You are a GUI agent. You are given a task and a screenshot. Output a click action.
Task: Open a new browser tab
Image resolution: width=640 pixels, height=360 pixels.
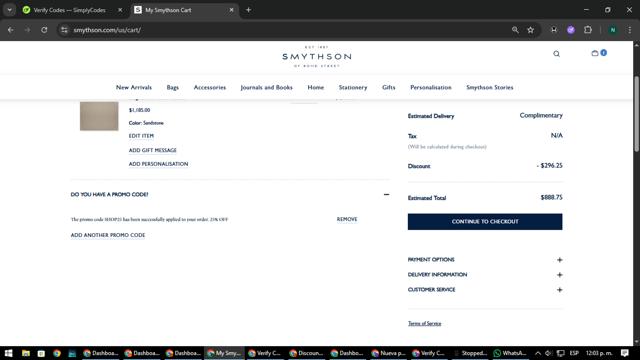(248, 10)
